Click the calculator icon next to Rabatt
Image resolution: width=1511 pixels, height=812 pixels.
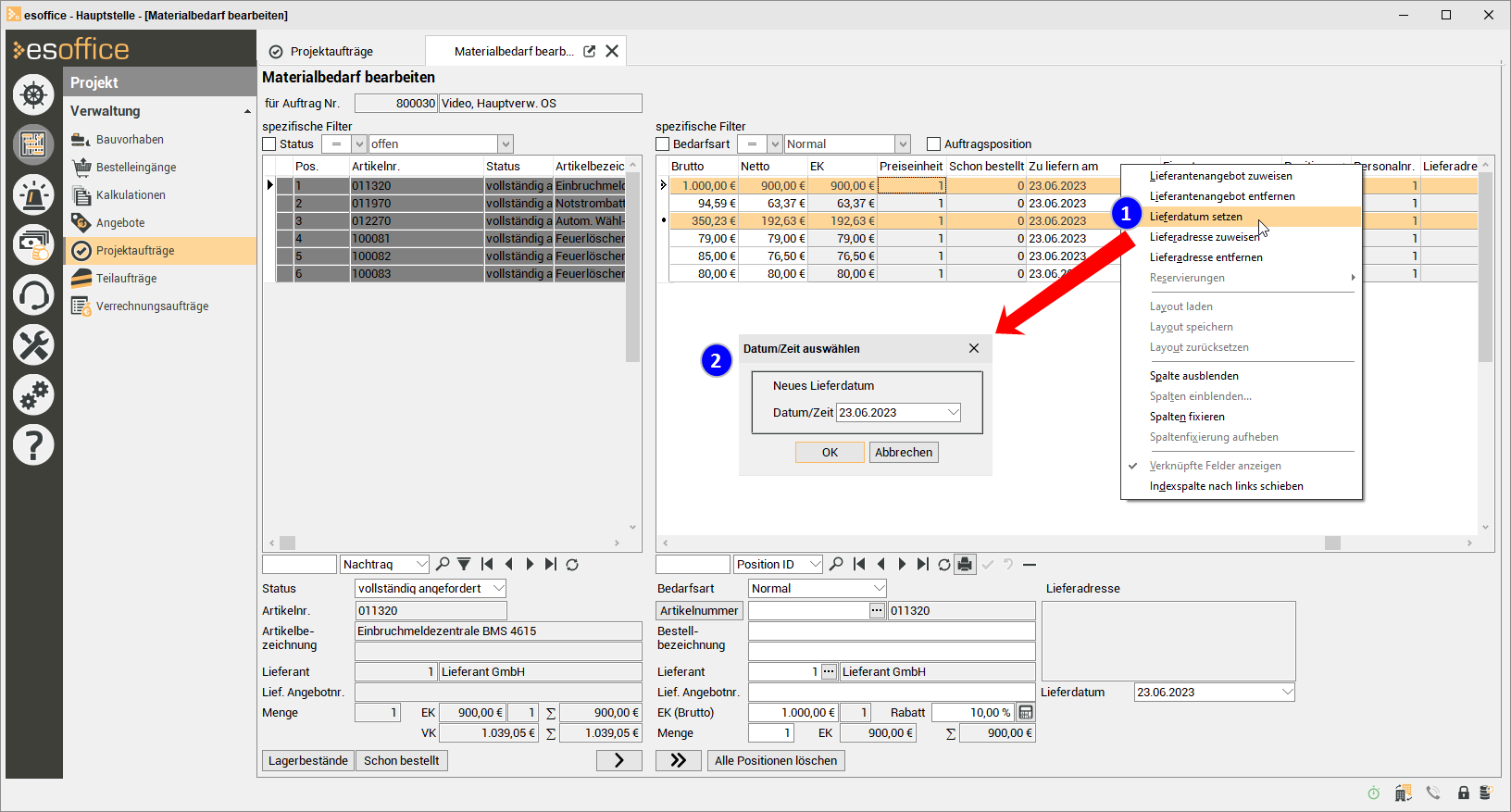pos(1026,713)
